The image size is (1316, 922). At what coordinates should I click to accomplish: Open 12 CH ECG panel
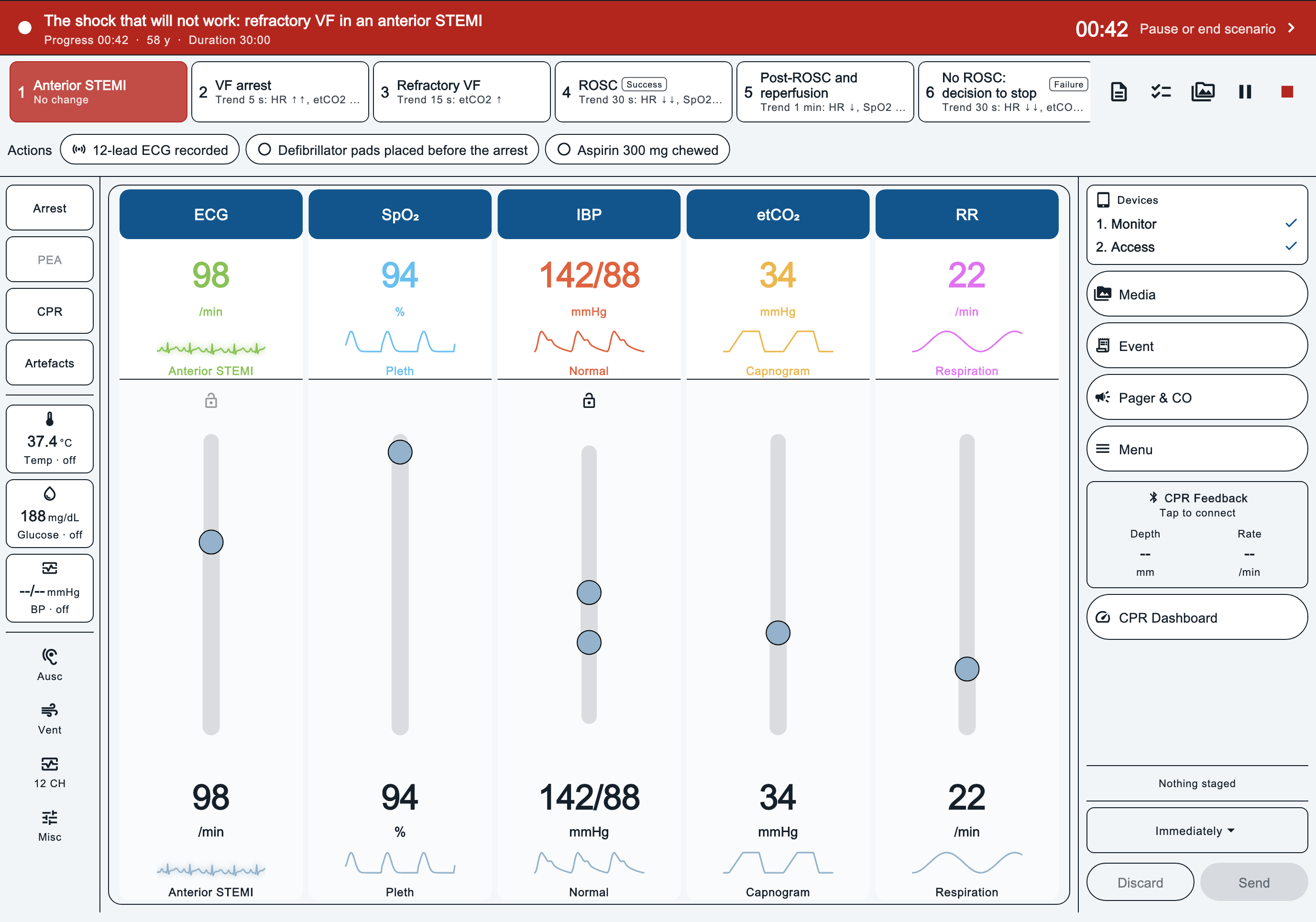pyautogui.click(x=50, y=772)
